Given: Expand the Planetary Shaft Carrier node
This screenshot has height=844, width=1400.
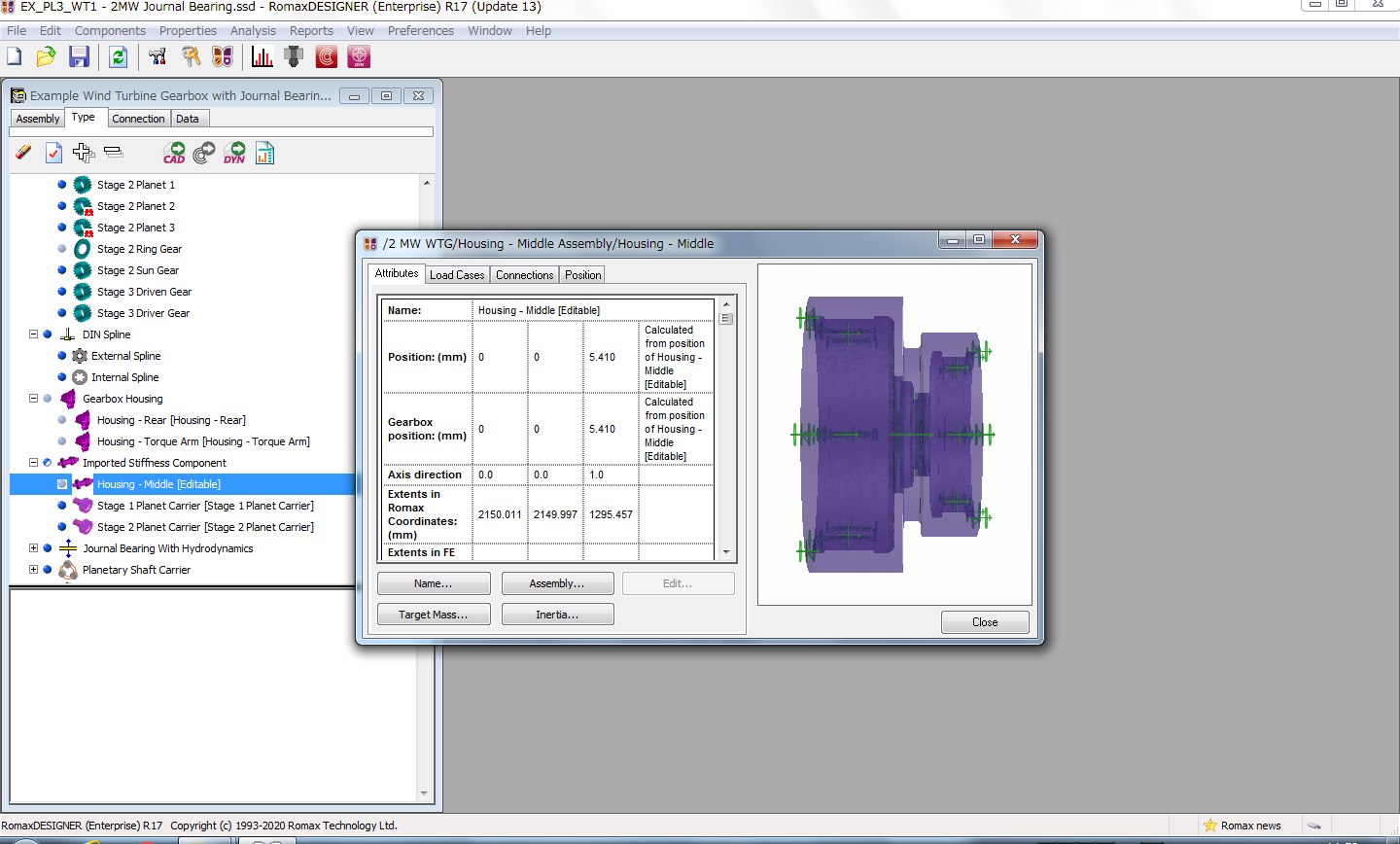Looking at the screenshot, I should [x=33, y=570].
